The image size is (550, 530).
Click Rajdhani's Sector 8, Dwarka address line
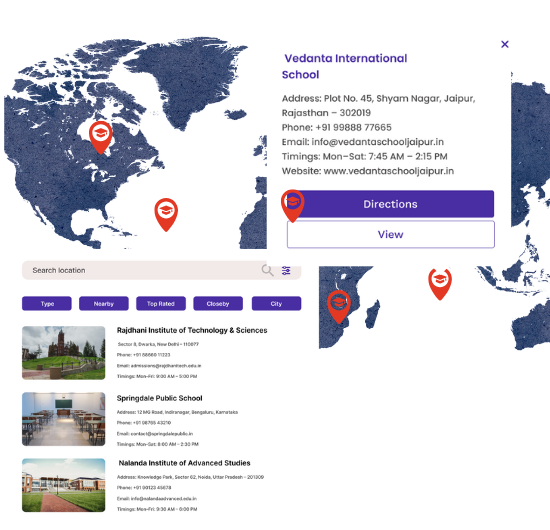(158, 344)
